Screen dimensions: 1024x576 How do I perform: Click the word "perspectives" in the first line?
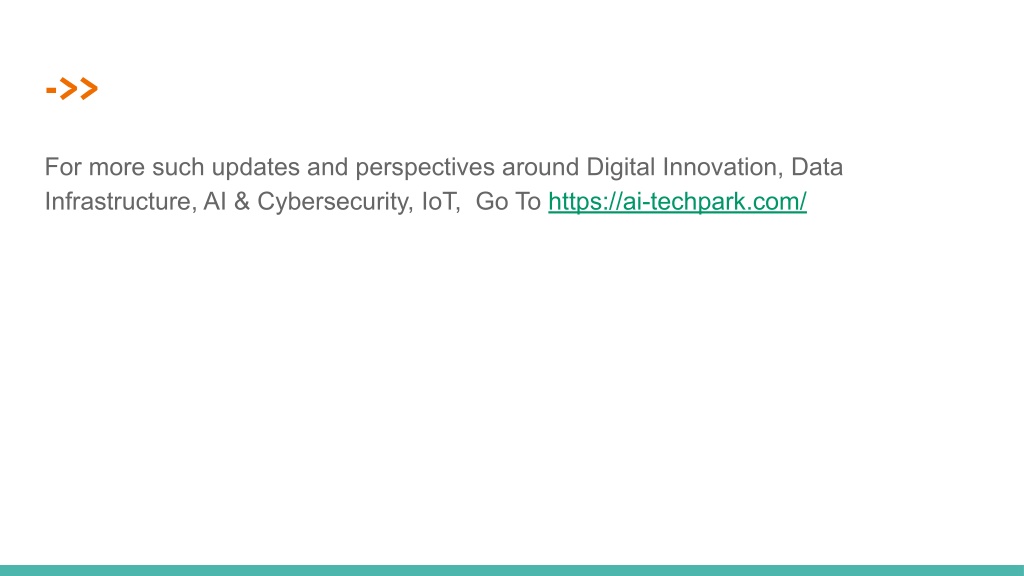click(424, 168)
